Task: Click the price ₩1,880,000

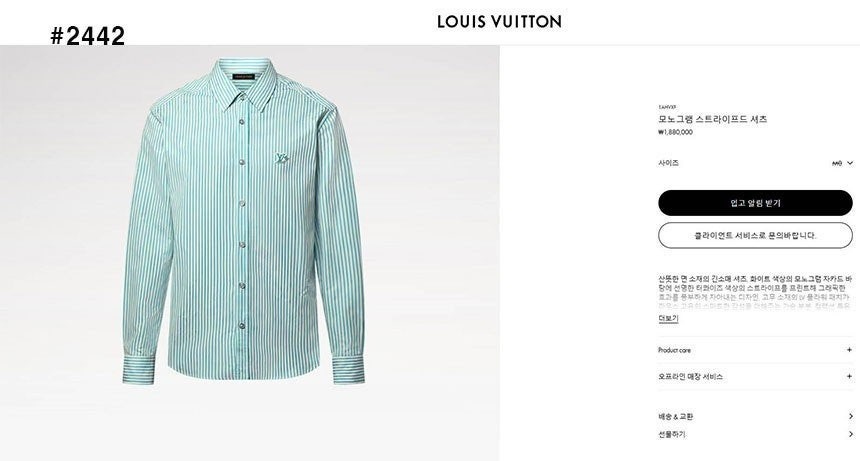Action: pyautogui.click(x=675, y=132)
